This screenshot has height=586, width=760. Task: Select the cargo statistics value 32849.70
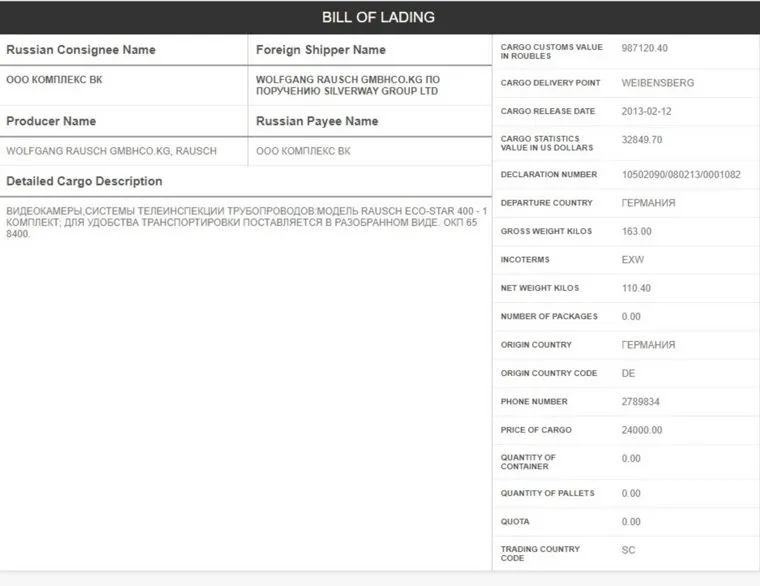641,140
